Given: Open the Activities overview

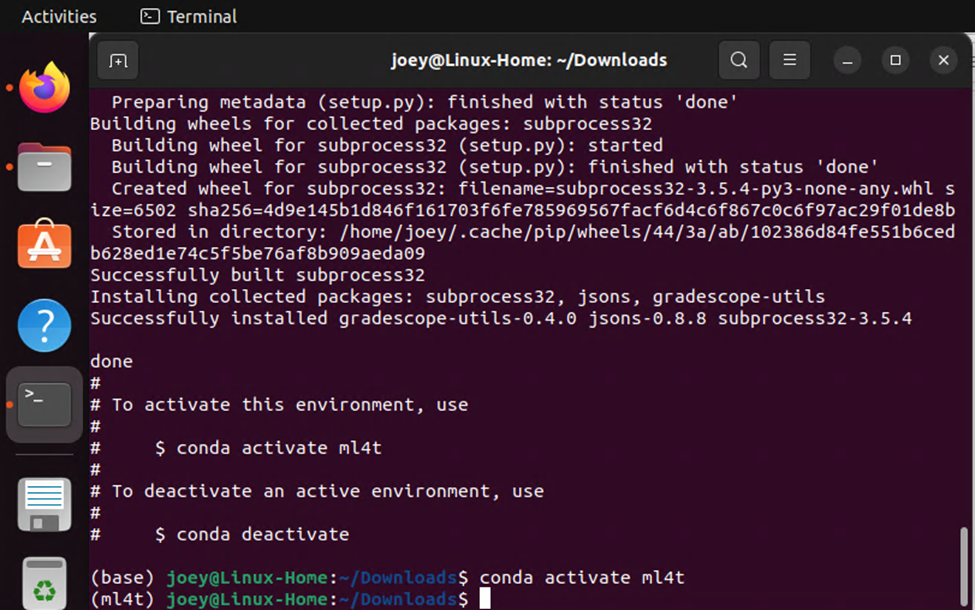Looking at the screenshot, I should [59, 16].
